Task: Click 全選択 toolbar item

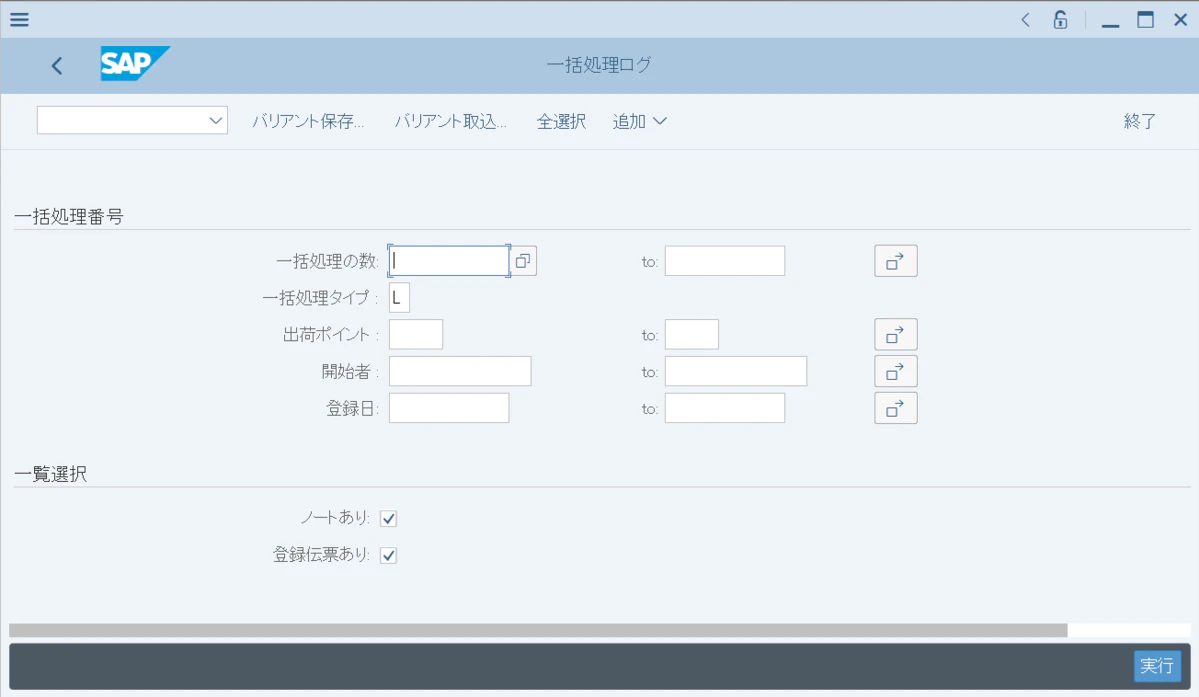Action: pos(561,122)
